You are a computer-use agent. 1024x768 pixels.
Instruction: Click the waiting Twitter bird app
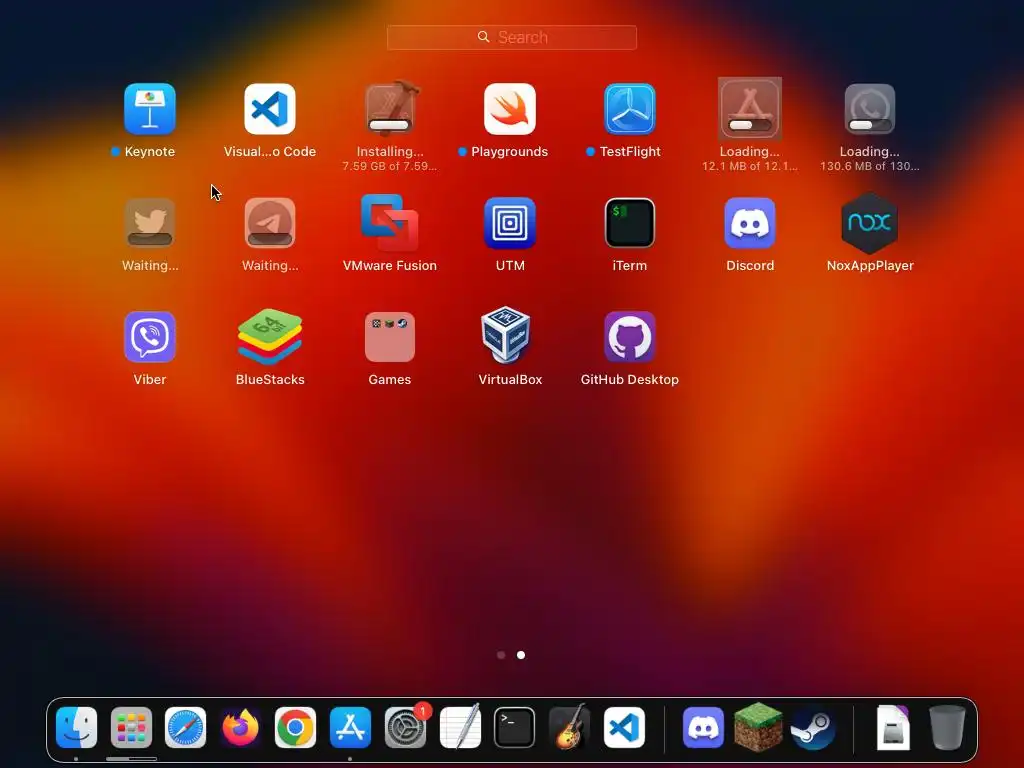click(x=150, y=223)
